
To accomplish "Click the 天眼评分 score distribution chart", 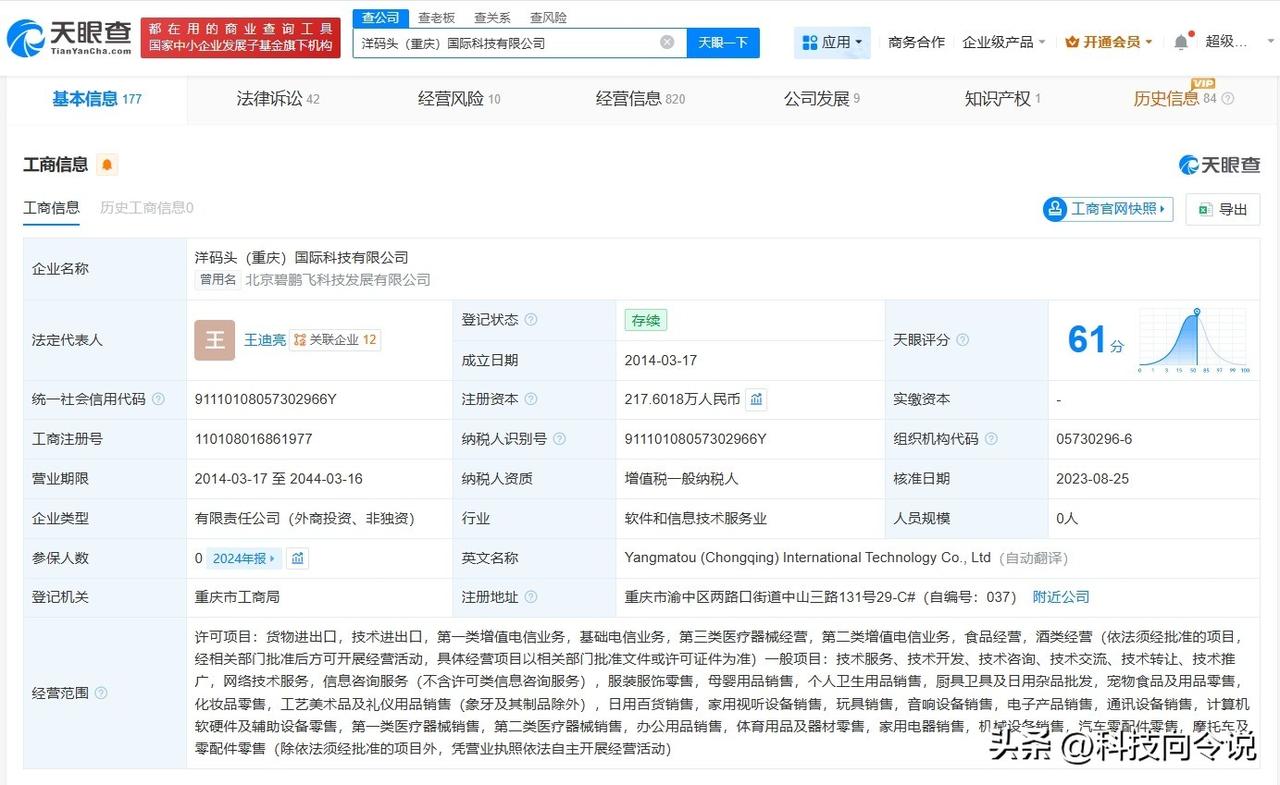I will (1194, 340).
